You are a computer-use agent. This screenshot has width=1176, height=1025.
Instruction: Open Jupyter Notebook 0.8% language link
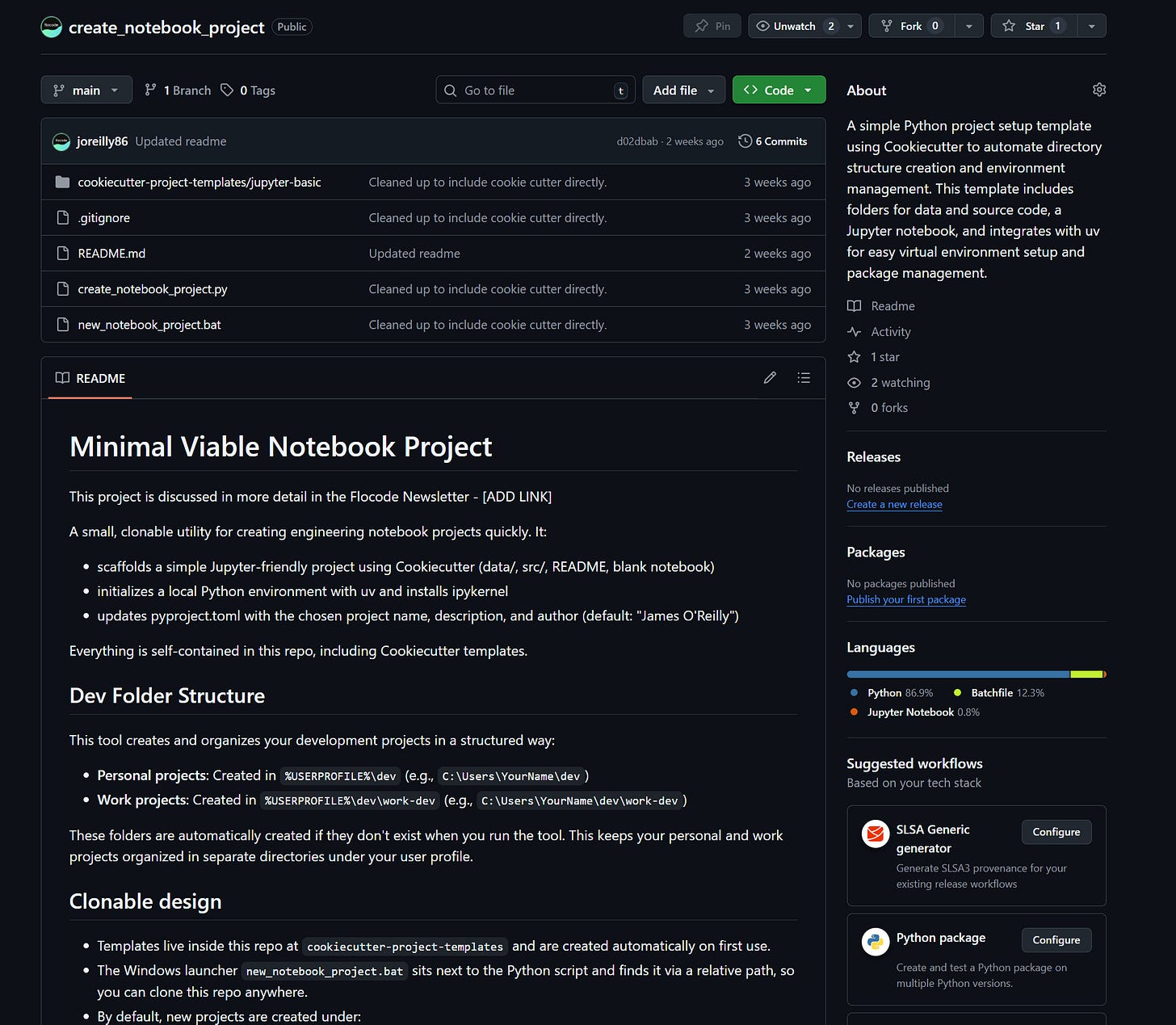[915, 712]
